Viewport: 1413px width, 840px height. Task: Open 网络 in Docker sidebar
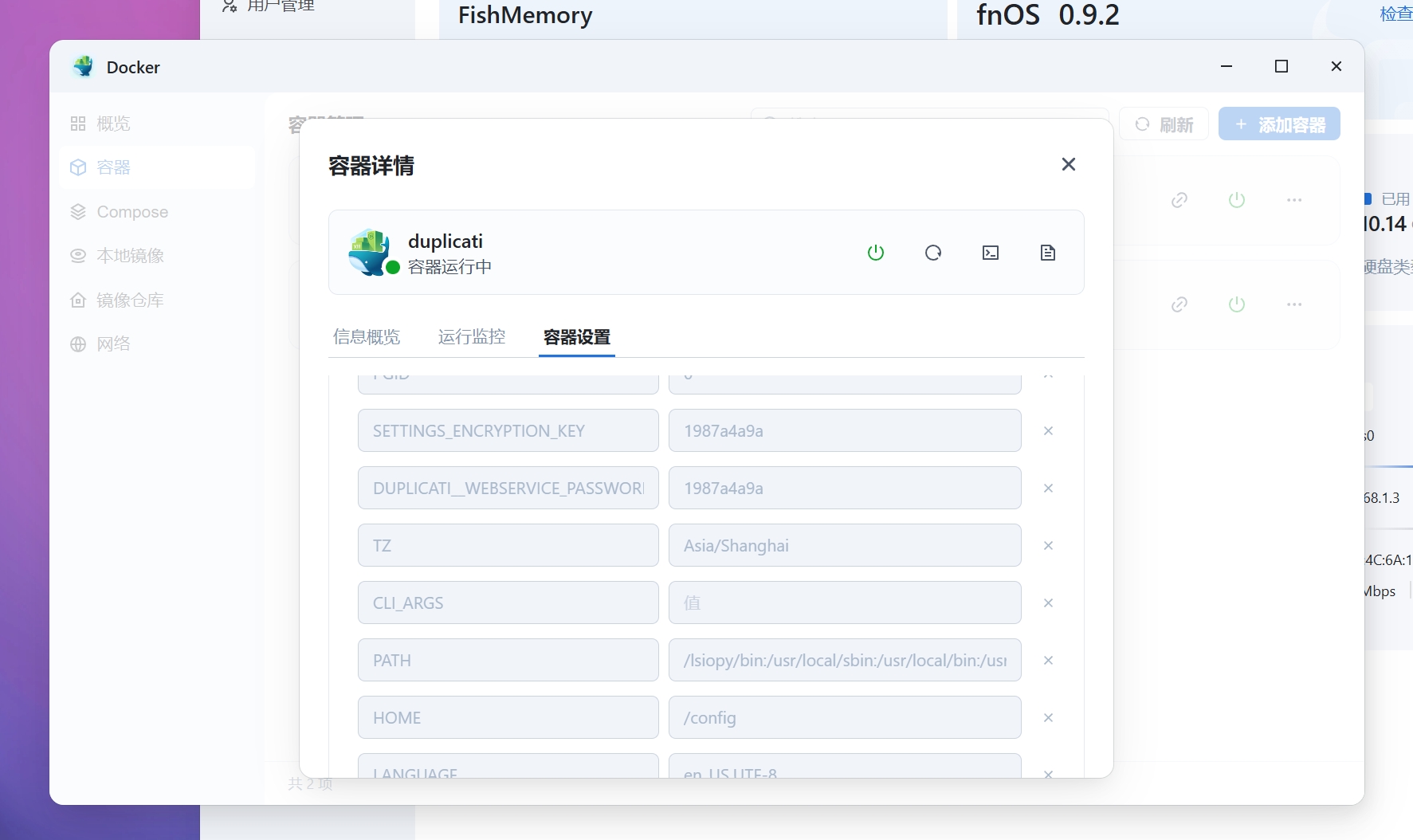(x=156, y=344)
